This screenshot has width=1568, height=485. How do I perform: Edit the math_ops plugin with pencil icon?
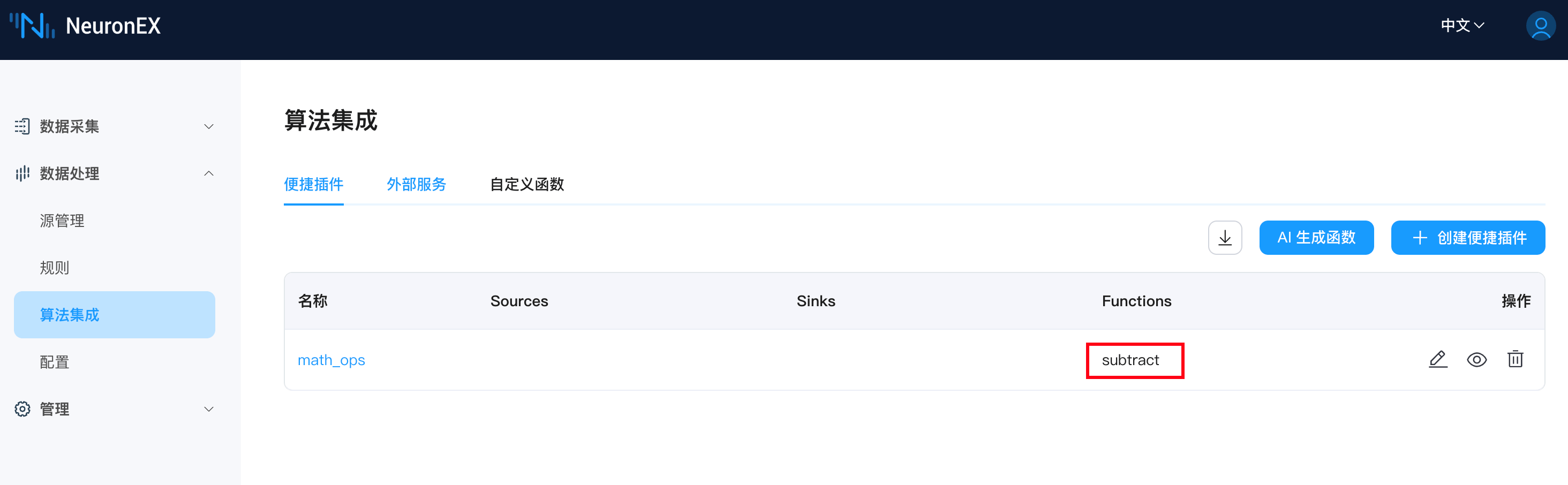(1438, 359)
